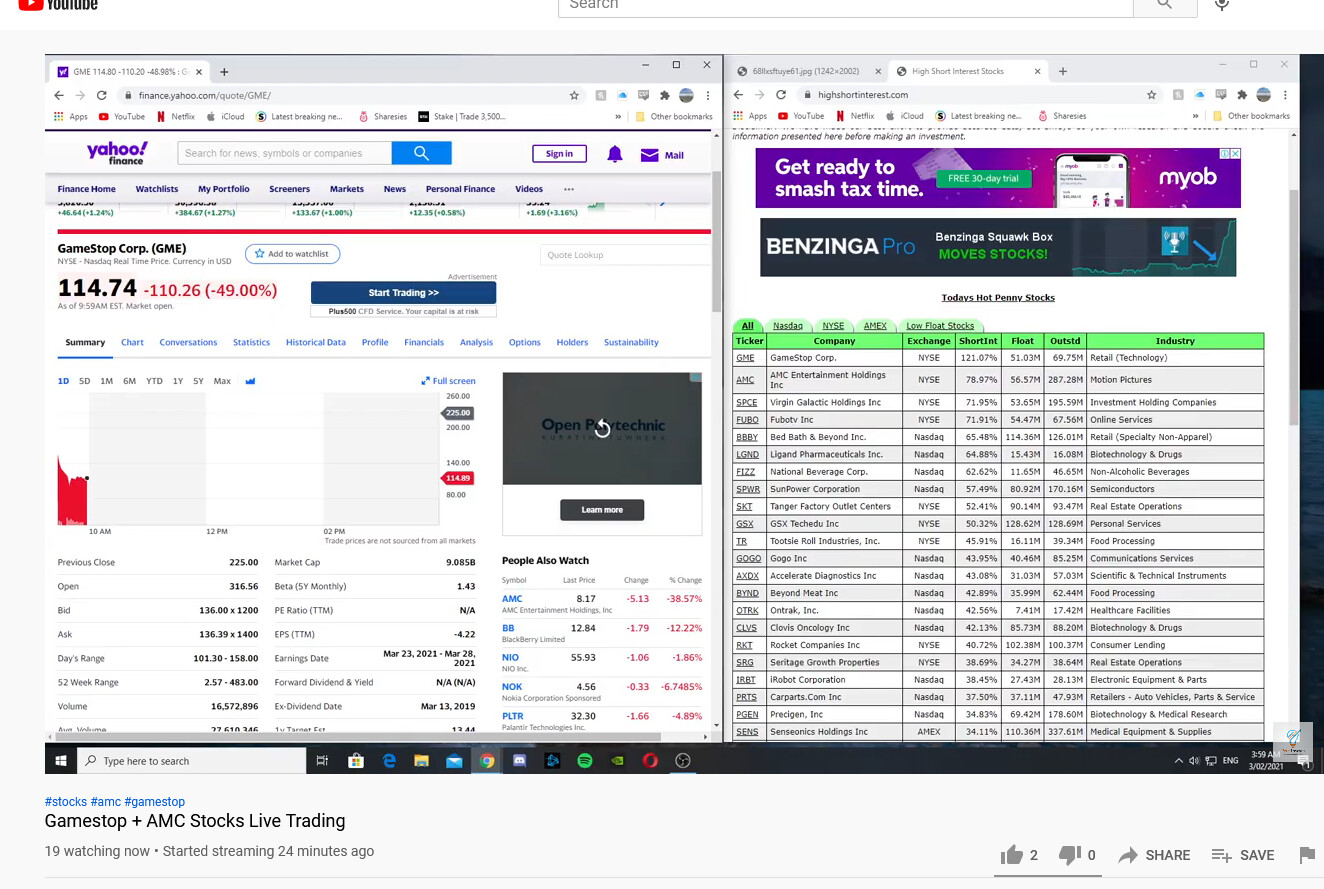1324x889 pixels.
Task: Open the chart in Full screen
Action: coord(449,381)
